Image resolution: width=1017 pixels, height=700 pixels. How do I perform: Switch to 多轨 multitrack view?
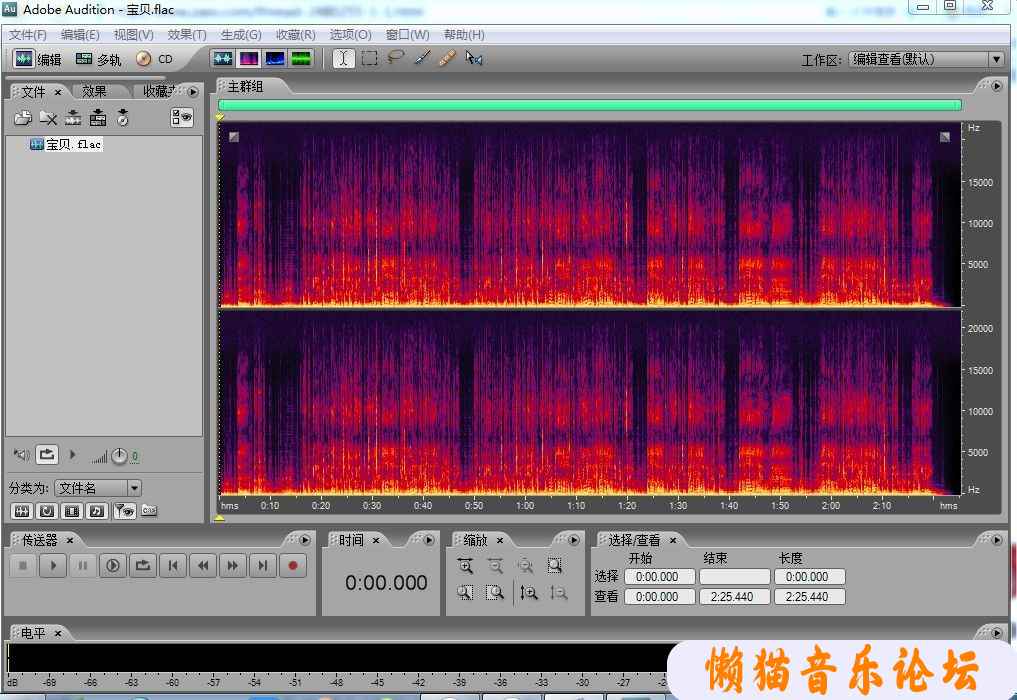click(98, 59)
